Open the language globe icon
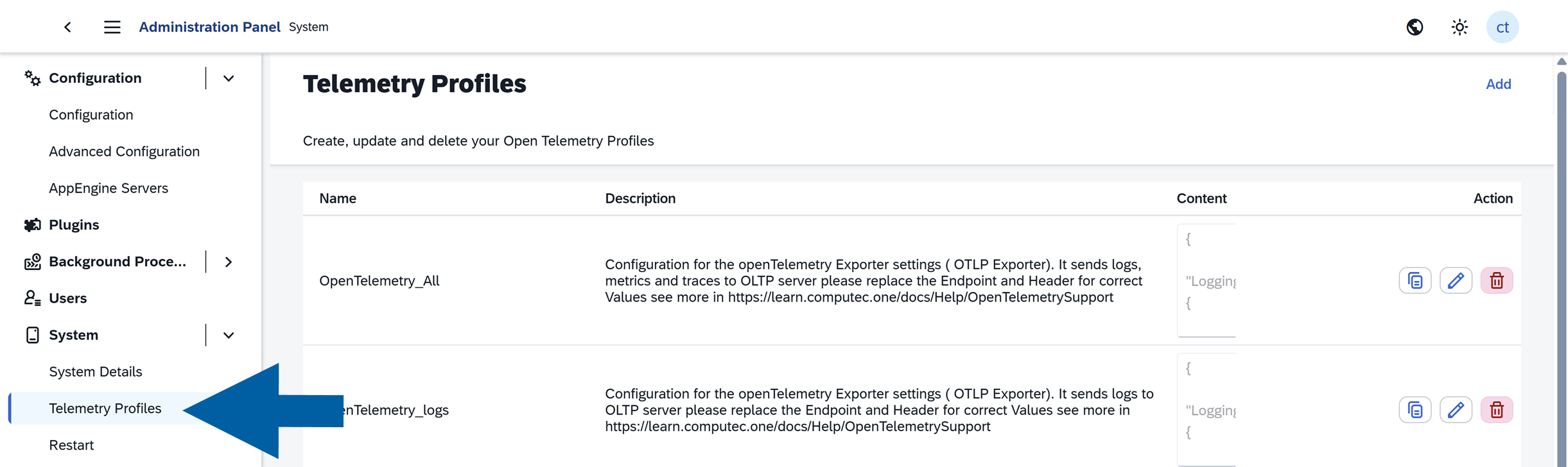Screen dimensions: 1568x467 point(1415,27)
